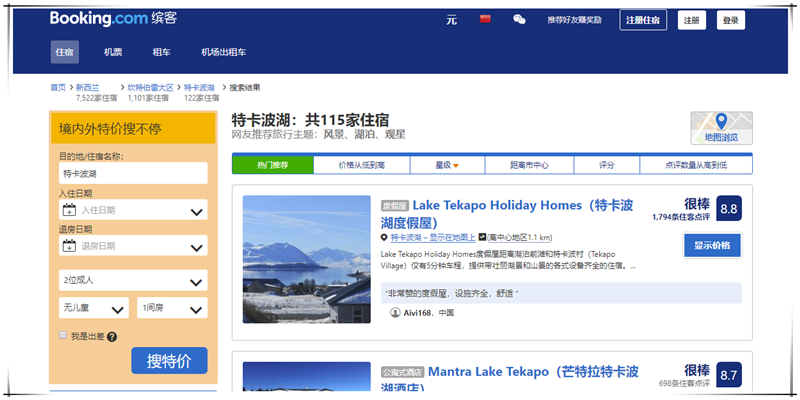The width and height of the screenshot is (800, 400).
Task: Click 698条住客点评 review count
Action: click(x=684, y=383)
